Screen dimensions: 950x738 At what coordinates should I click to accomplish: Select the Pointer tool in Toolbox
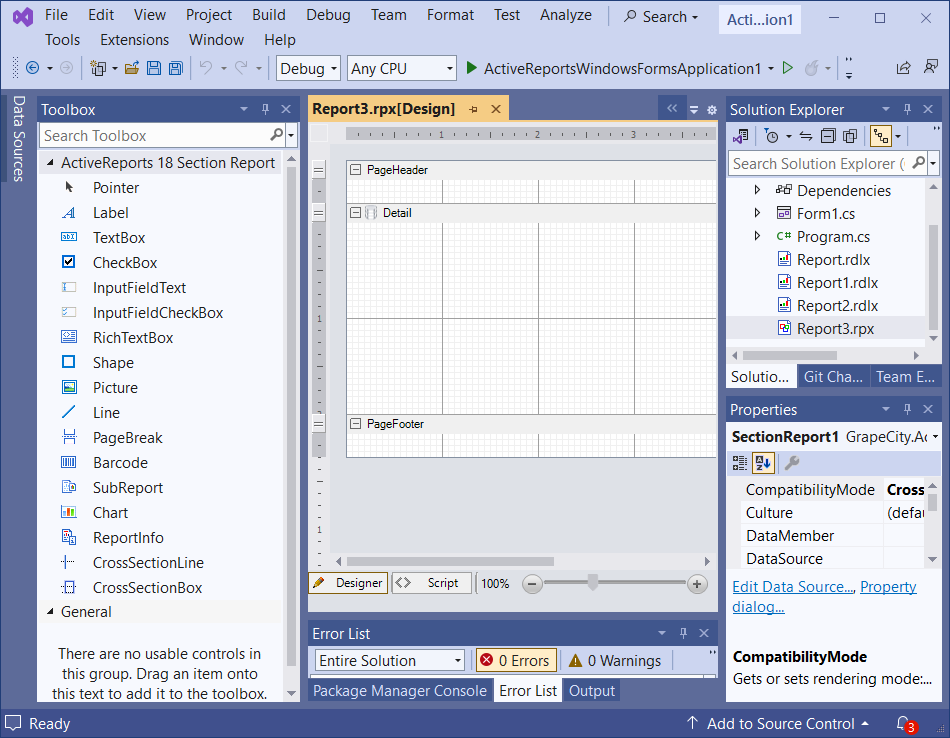116,188
